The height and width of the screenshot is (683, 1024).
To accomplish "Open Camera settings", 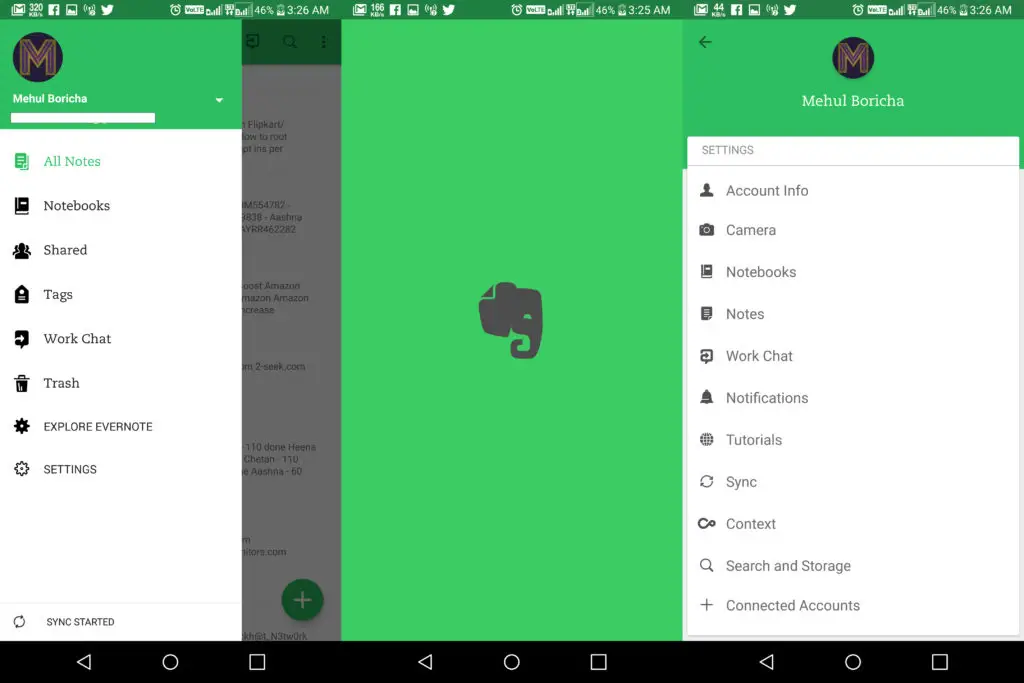I will 853,230.
